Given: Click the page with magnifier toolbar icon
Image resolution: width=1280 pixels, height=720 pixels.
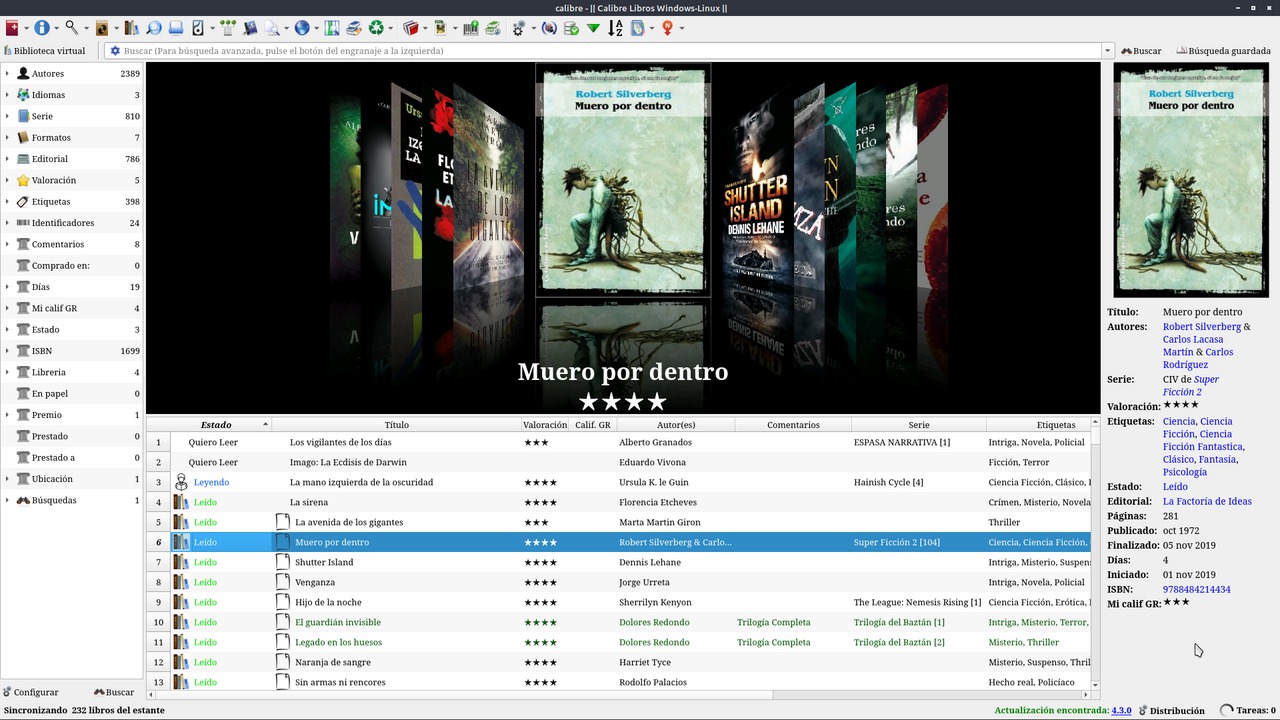Looking at the screenshot, I should click(x=272, y=28).
